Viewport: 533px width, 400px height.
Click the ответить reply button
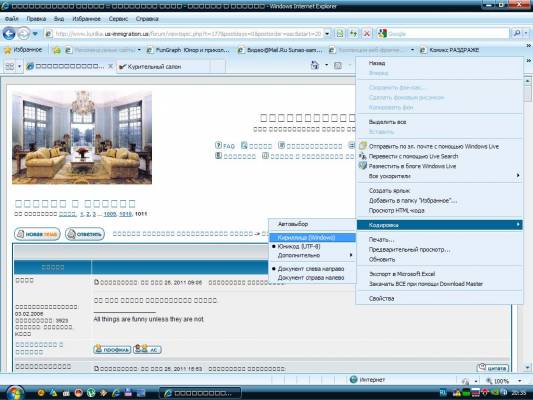85,234
